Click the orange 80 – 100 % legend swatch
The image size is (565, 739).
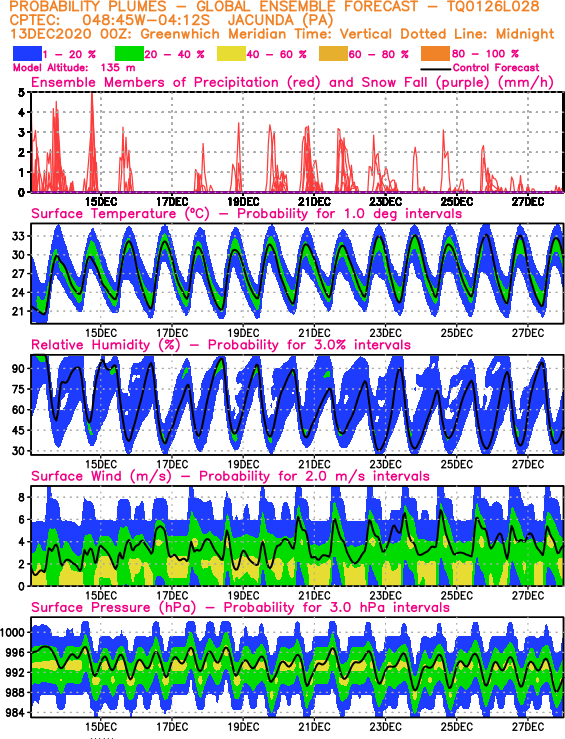[x=435, y=54]
